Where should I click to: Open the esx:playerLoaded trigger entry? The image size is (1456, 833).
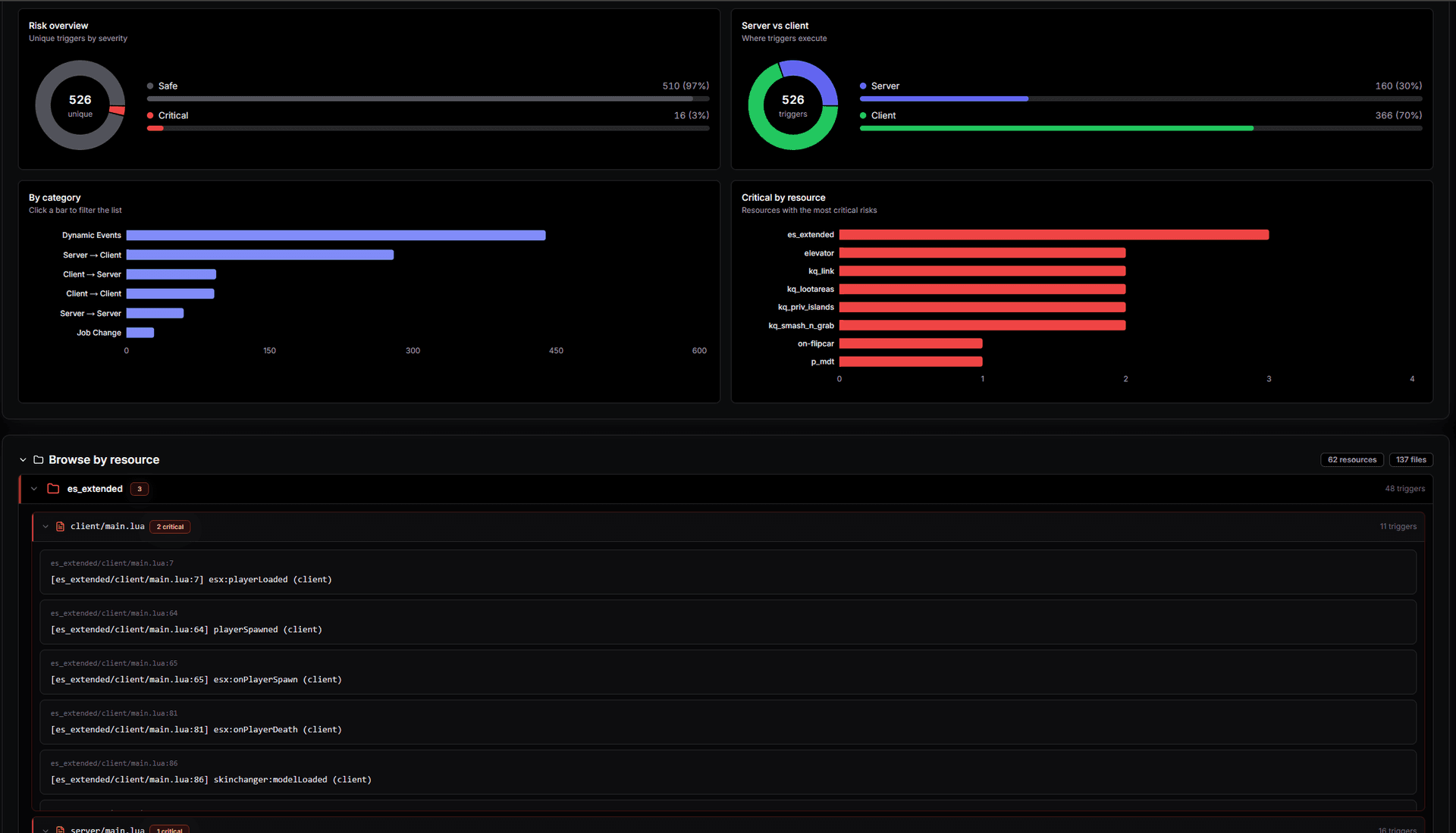[728, 572]
